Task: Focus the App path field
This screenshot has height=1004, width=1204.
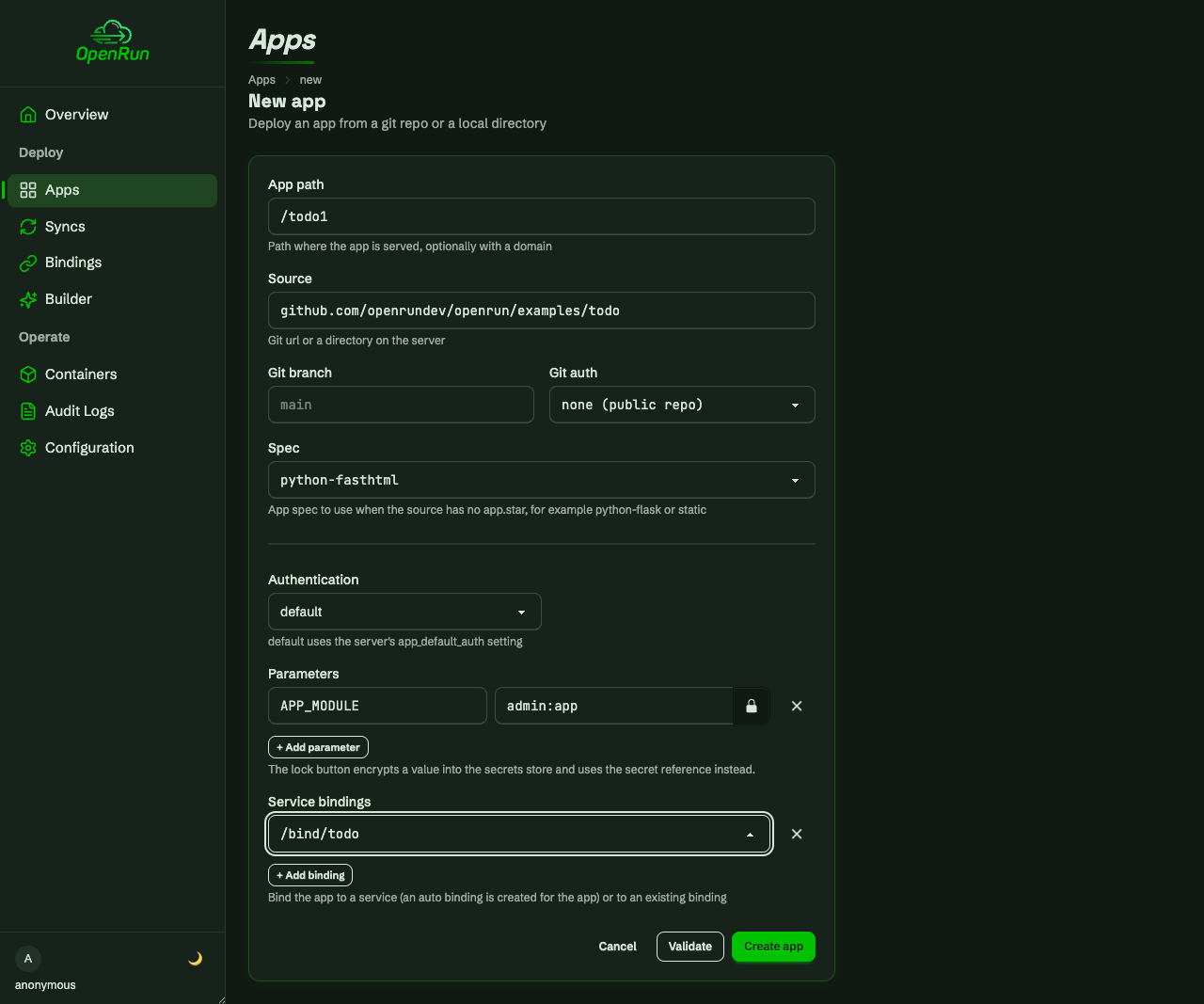Action: 541,216
